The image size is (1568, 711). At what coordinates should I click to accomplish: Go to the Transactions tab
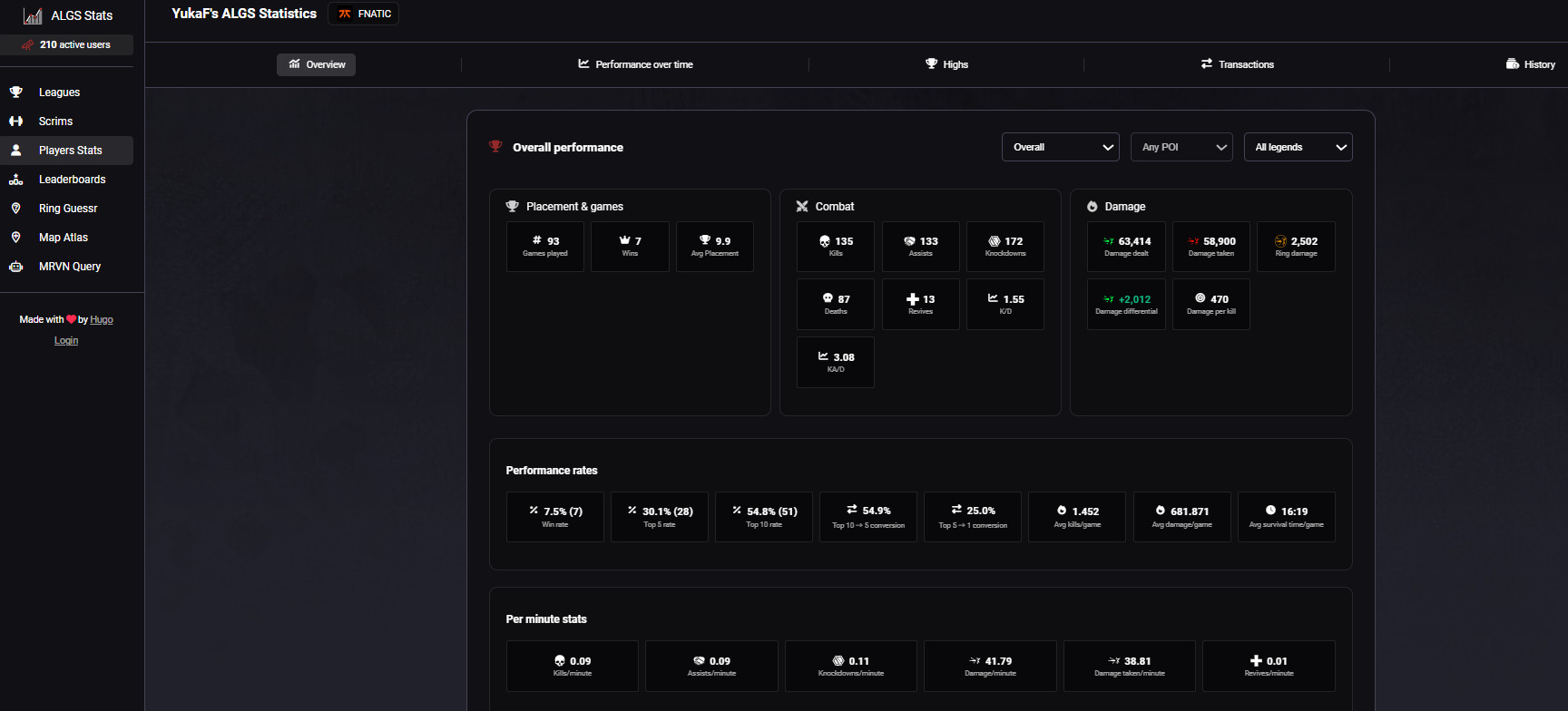(1237, 64)
